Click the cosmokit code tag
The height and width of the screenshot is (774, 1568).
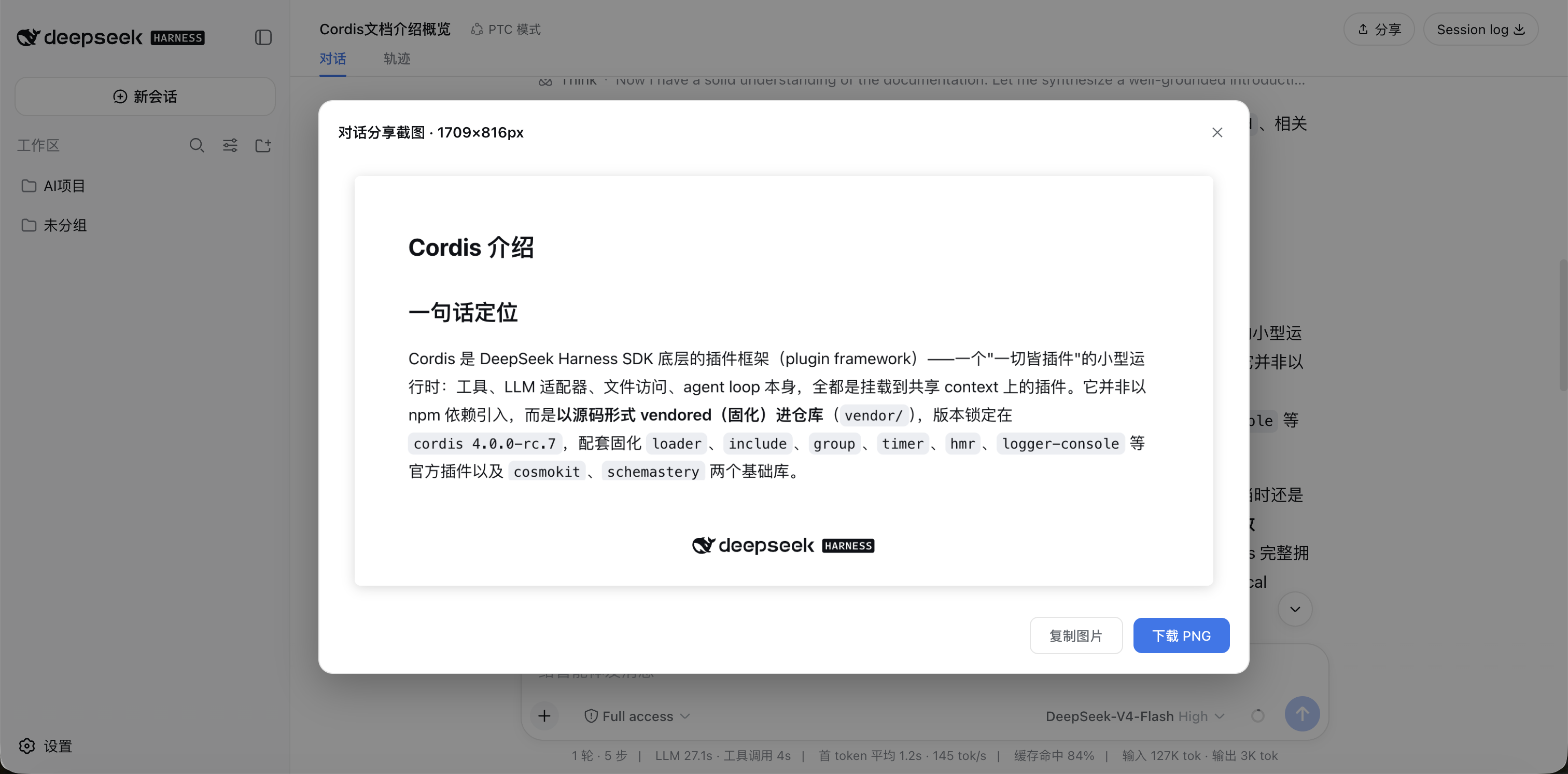coord(547,472)
